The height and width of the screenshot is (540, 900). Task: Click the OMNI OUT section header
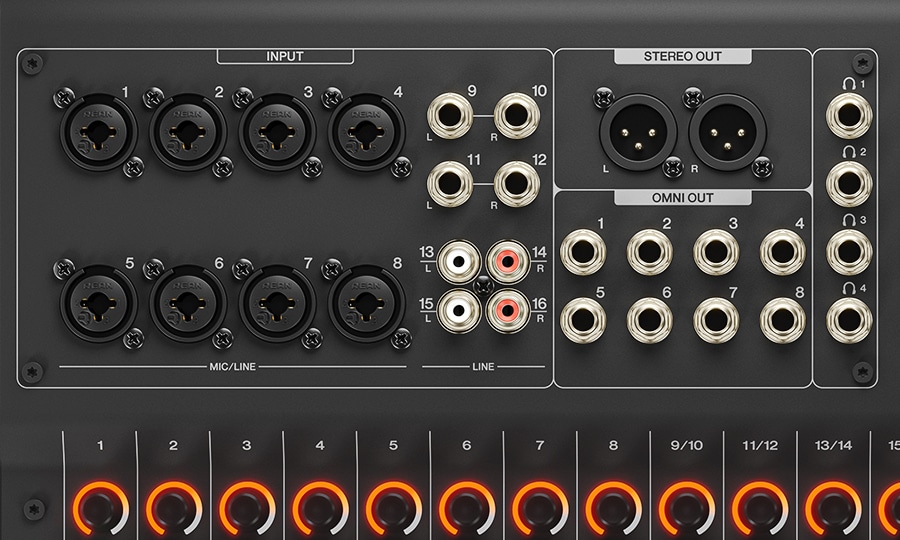point(685,198)
